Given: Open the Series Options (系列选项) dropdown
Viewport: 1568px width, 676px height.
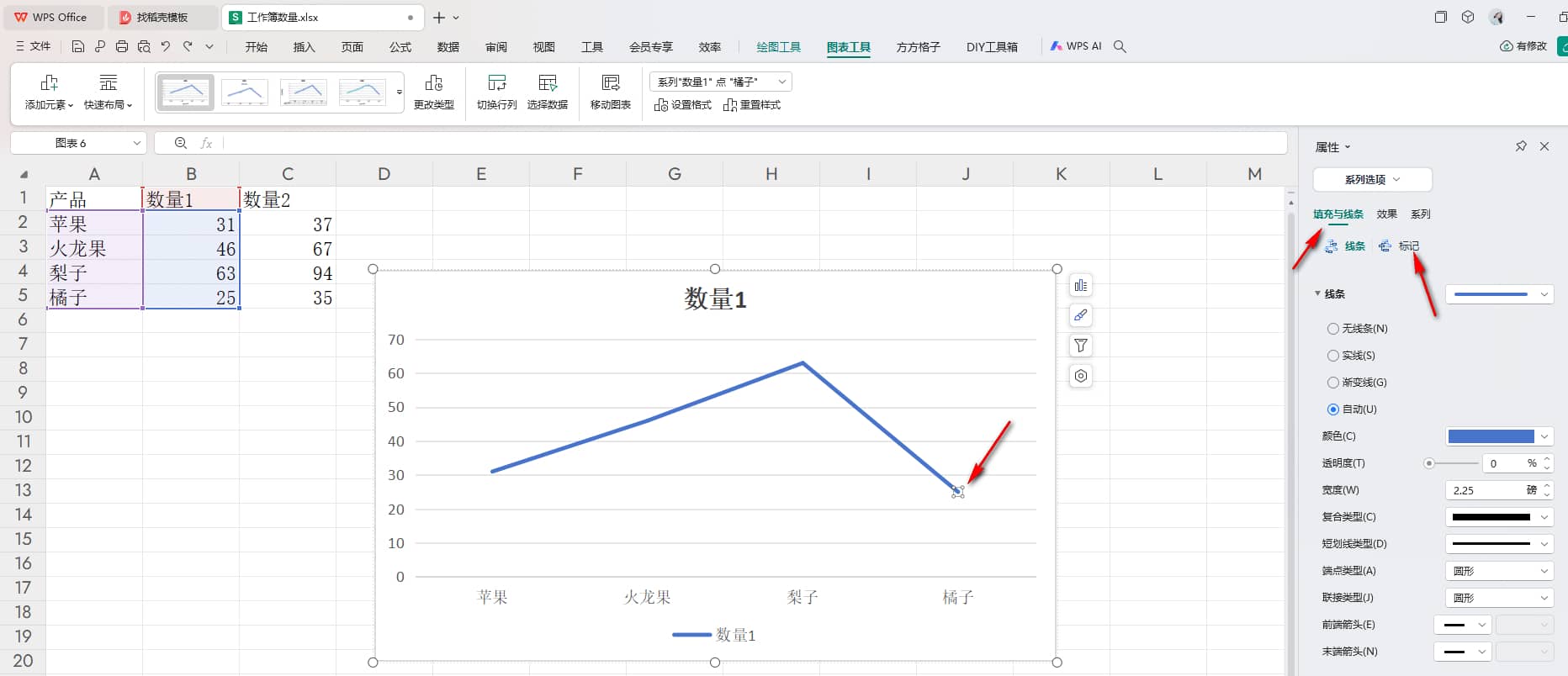Looking at the screenshot, I should [1372, 180].
